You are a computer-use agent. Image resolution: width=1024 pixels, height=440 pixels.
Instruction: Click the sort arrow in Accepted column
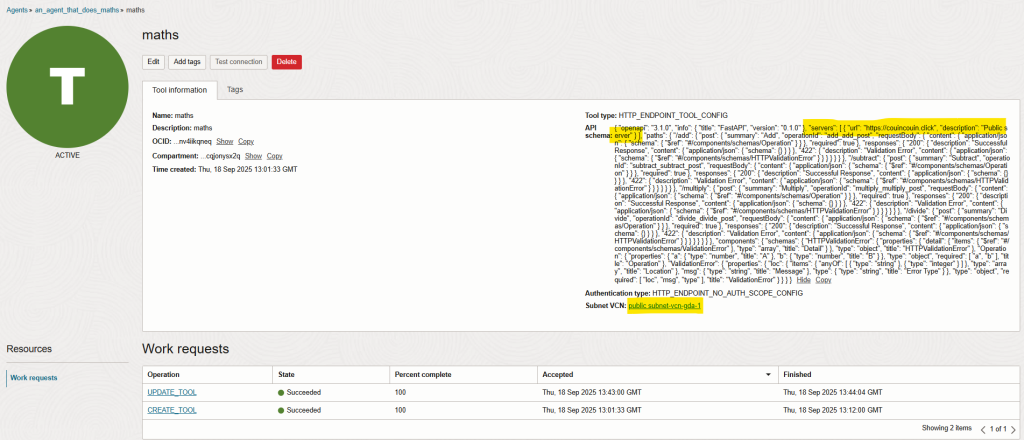point(768,373)
